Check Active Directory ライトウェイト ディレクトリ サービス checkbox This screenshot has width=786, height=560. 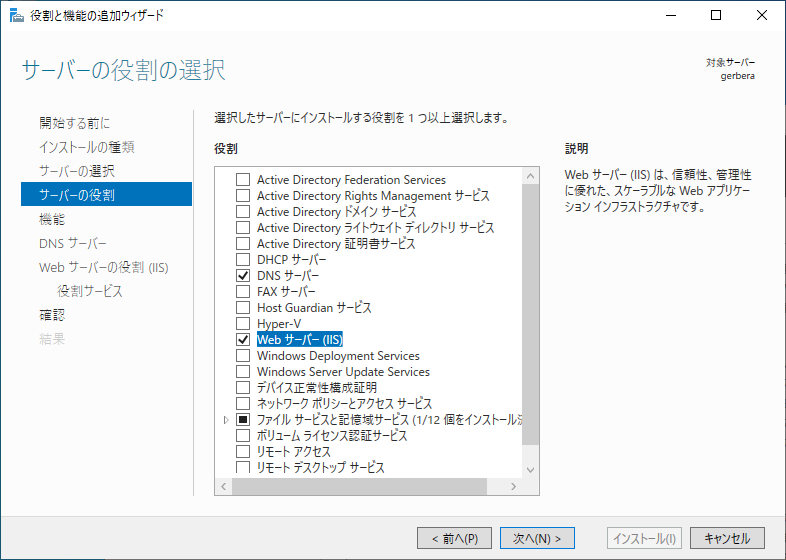point(243,228)
